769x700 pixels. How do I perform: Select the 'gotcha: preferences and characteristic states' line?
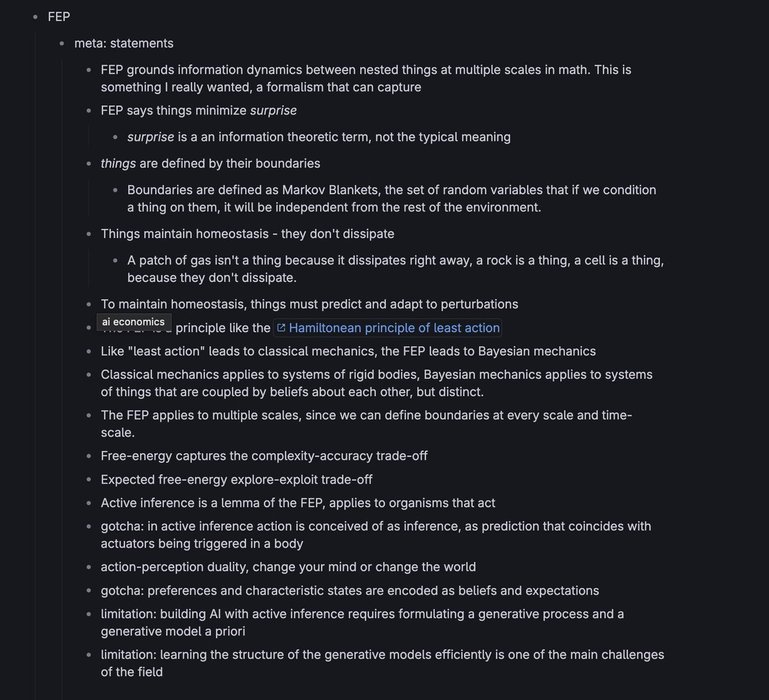coord(350,590)
